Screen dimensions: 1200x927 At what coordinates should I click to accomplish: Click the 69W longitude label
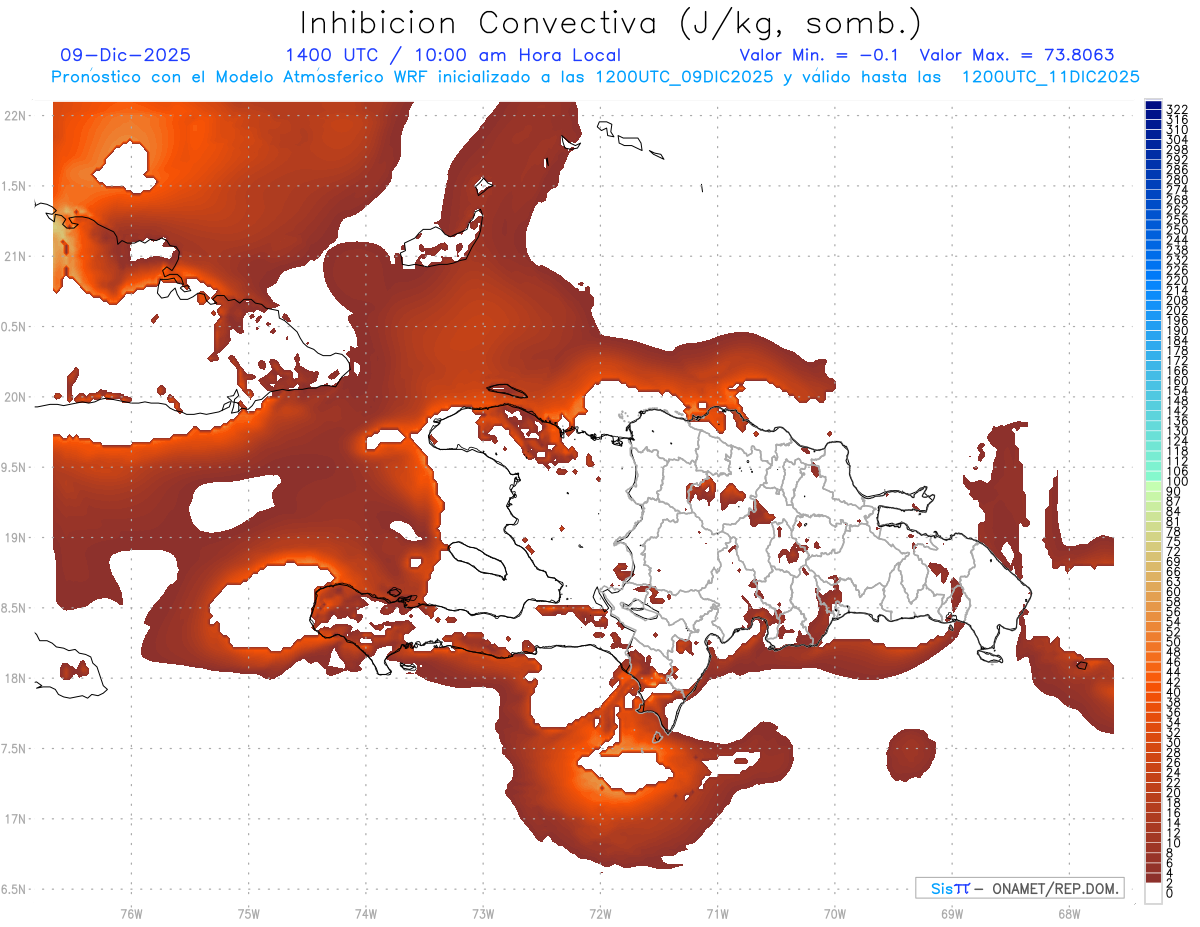(951, 913)
